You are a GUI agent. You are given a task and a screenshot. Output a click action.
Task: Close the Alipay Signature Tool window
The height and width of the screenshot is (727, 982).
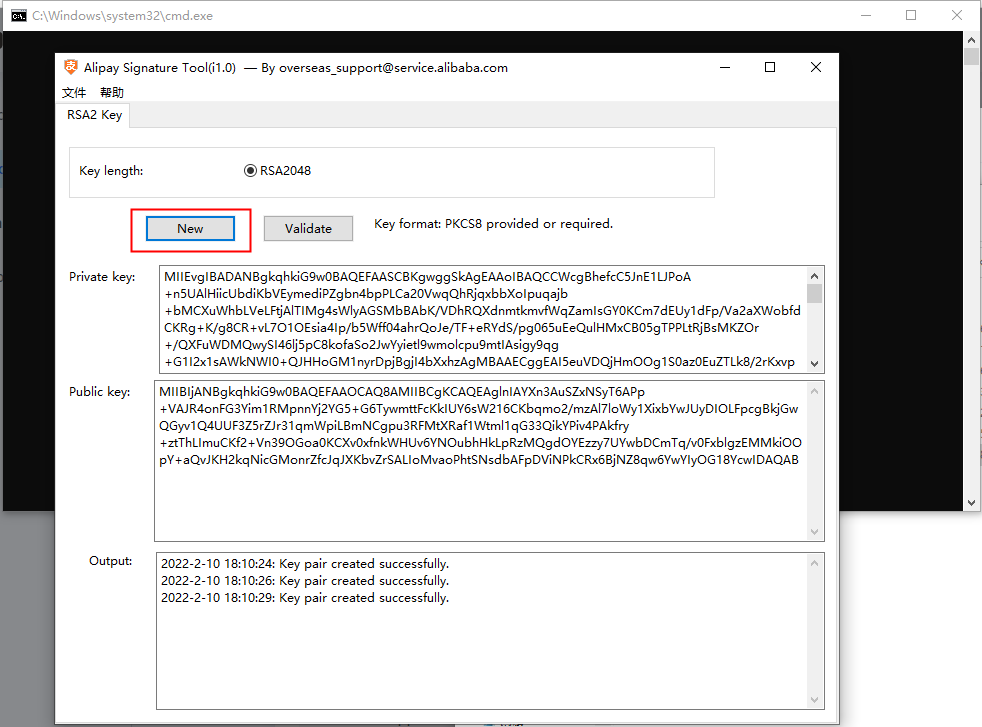click(x=816, y=67)
